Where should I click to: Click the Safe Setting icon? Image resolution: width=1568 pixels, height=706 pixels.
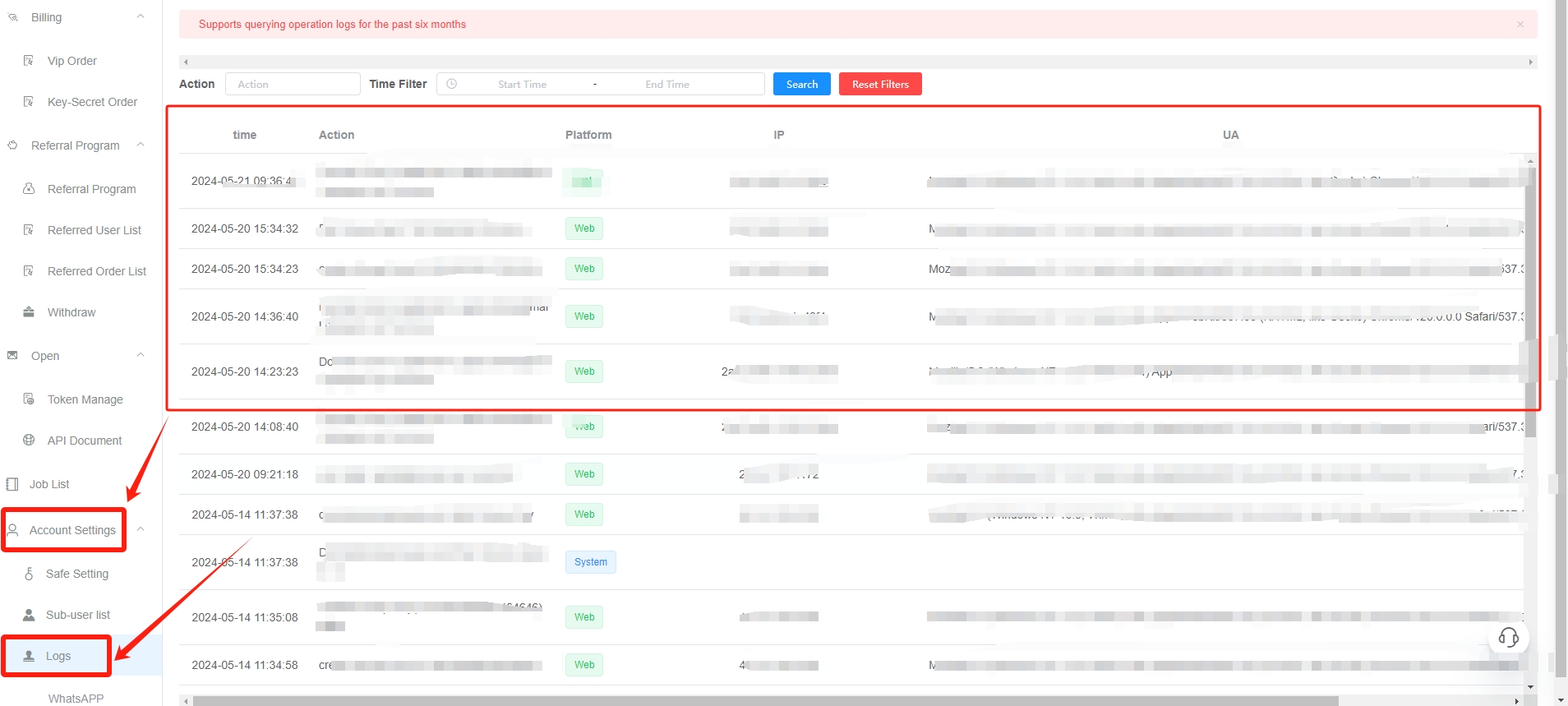coord(29,573)
